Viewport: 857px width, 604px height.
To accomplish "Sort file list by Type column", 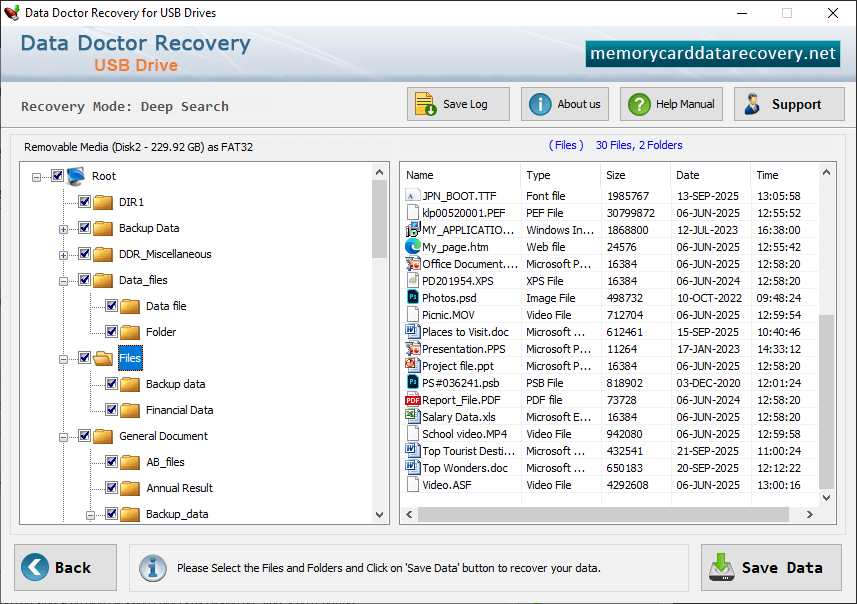I will [x=561, y=175].
